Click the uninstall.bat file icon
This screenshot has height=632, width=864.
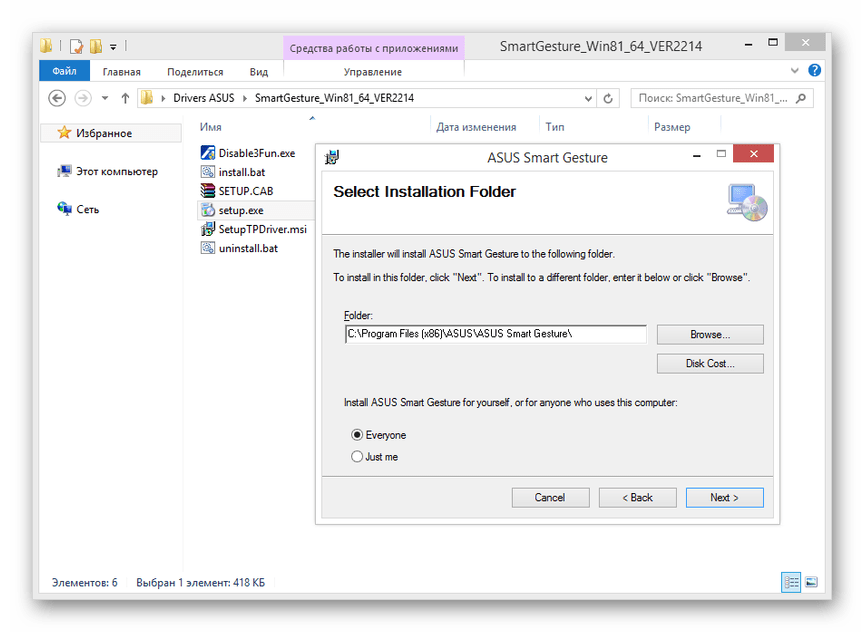[208, 248]
